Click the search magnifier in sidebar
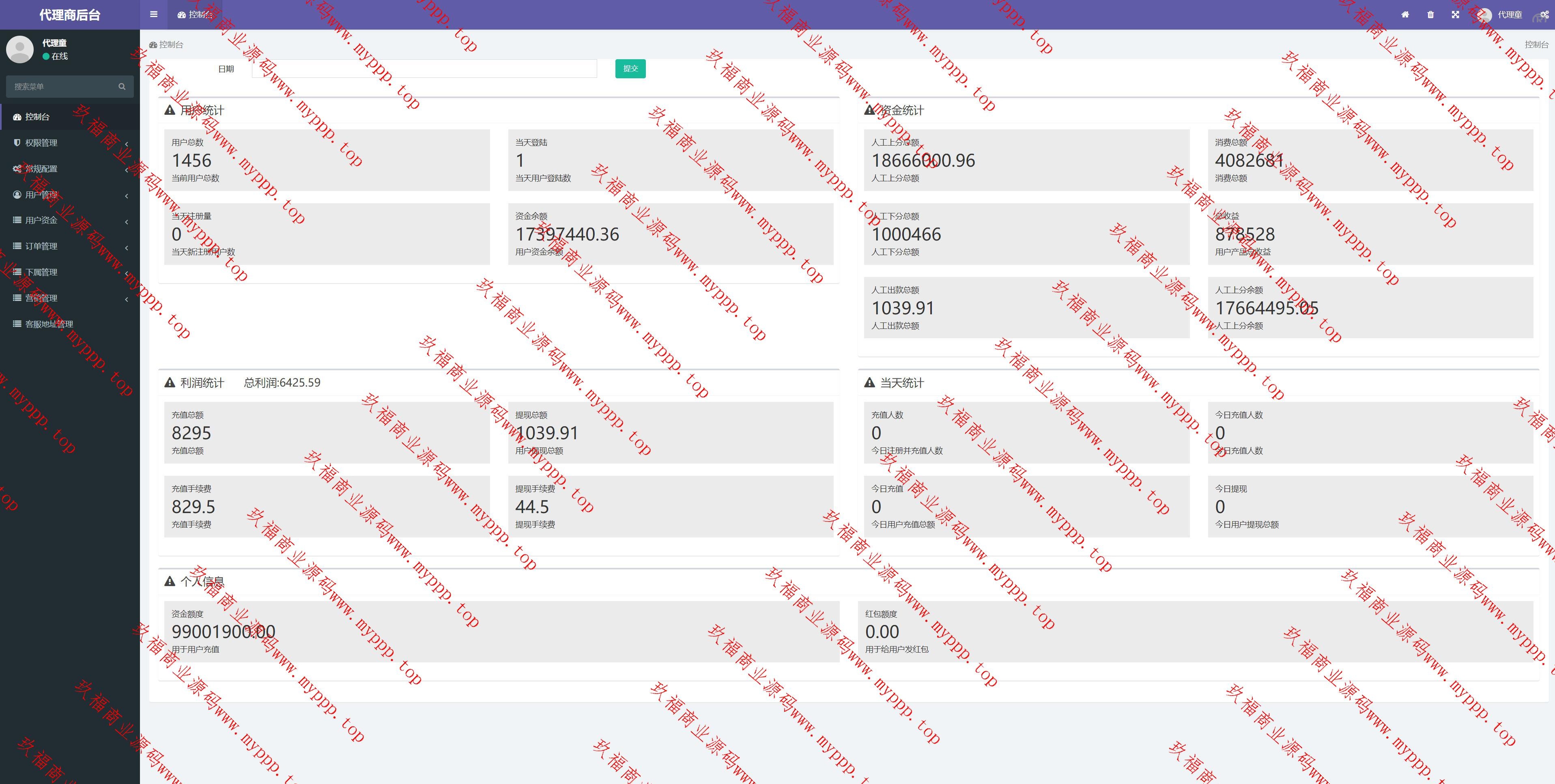1555x784 pixels. (x=122, y=86)
